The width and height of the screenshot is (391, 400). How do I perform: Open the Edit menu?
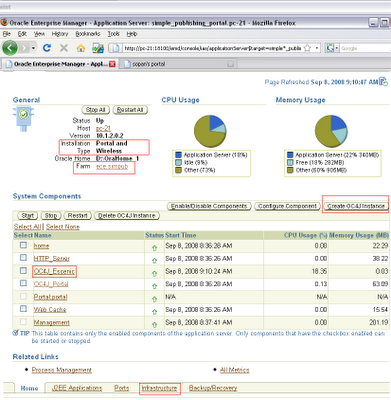coord(22,34)
